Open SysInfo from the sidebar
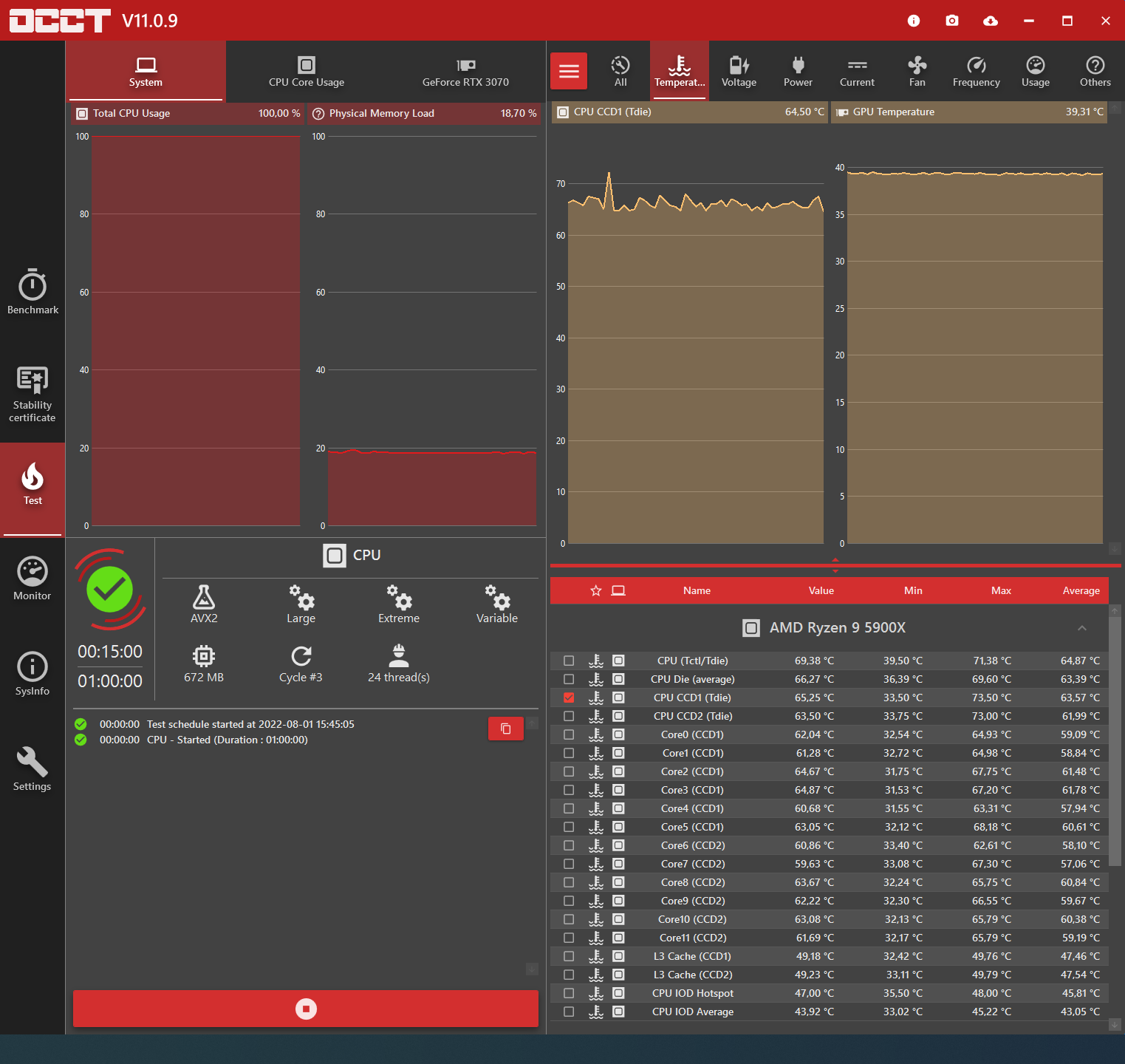Viewport: 1125px width, 1064px height. pyautogui.click(x=33, y=674)
